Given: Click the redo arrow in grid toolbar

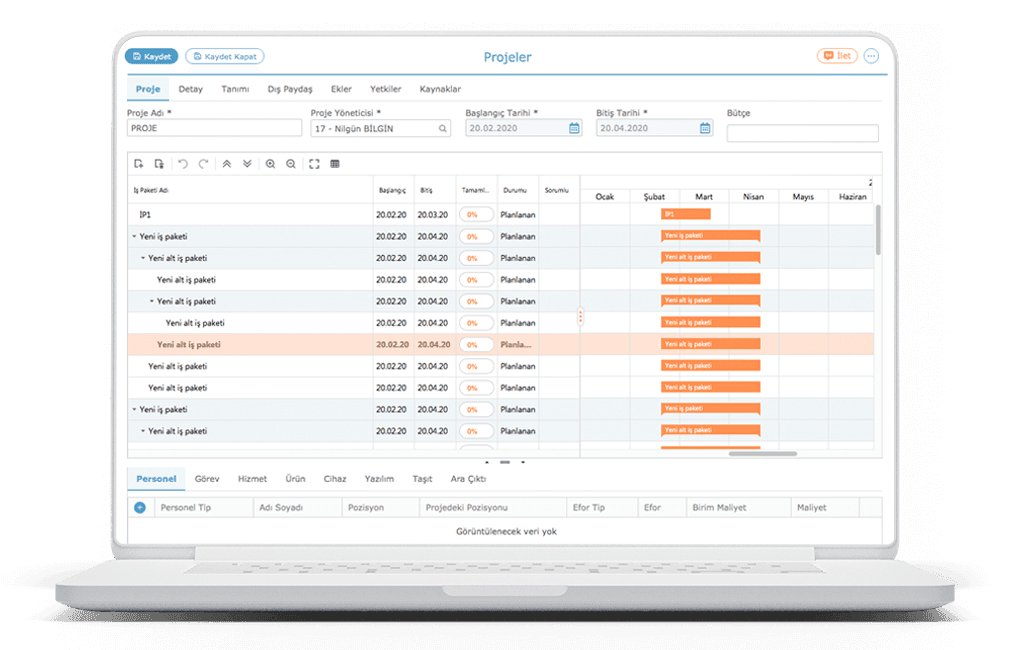Looking at the screenshot, I should [203, 164].
